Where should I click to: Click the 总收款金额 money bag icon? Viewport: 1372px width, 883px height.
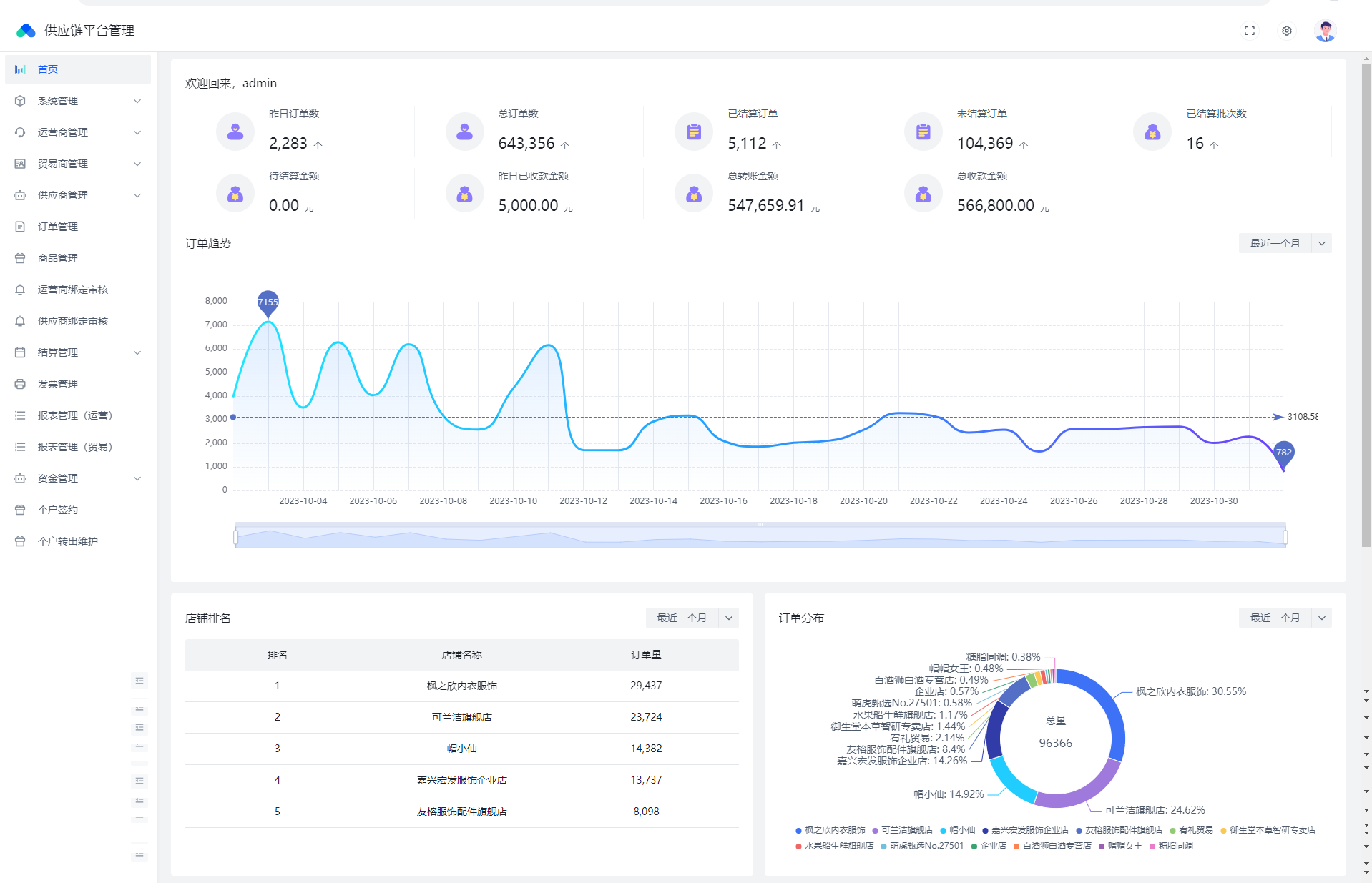(x=923, y=194)
